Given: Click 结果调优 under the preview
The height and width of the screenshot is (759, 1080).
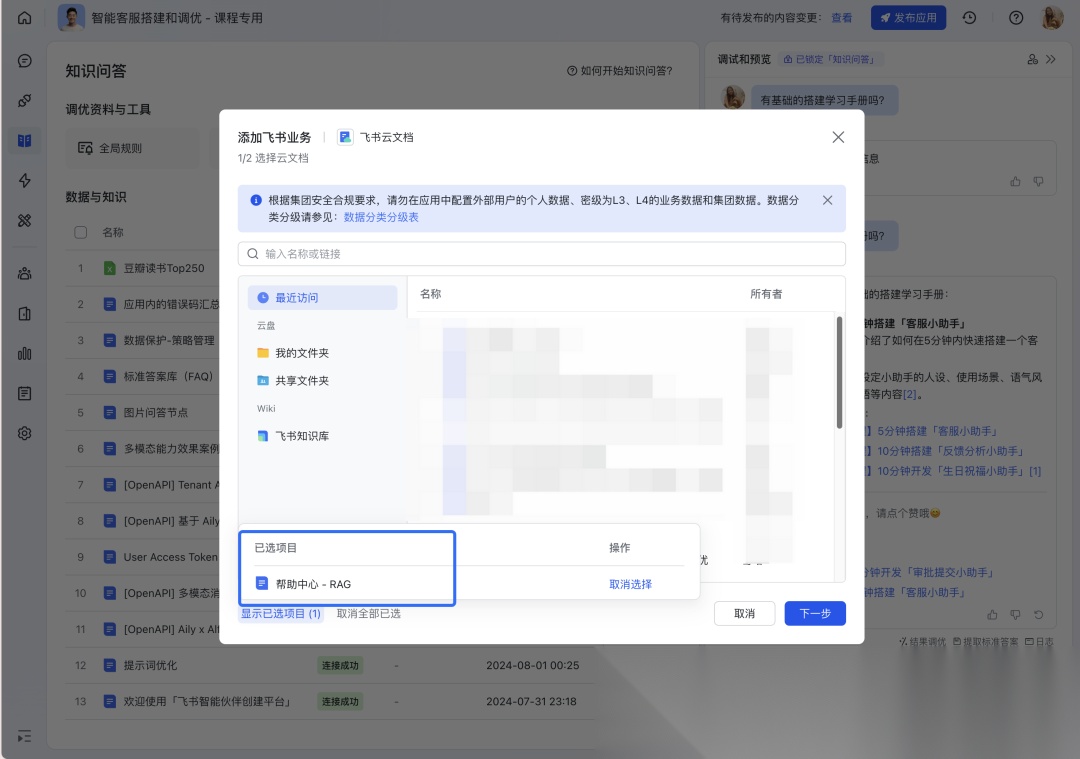Looking at the screenshot, I should (x=922, y=642).
